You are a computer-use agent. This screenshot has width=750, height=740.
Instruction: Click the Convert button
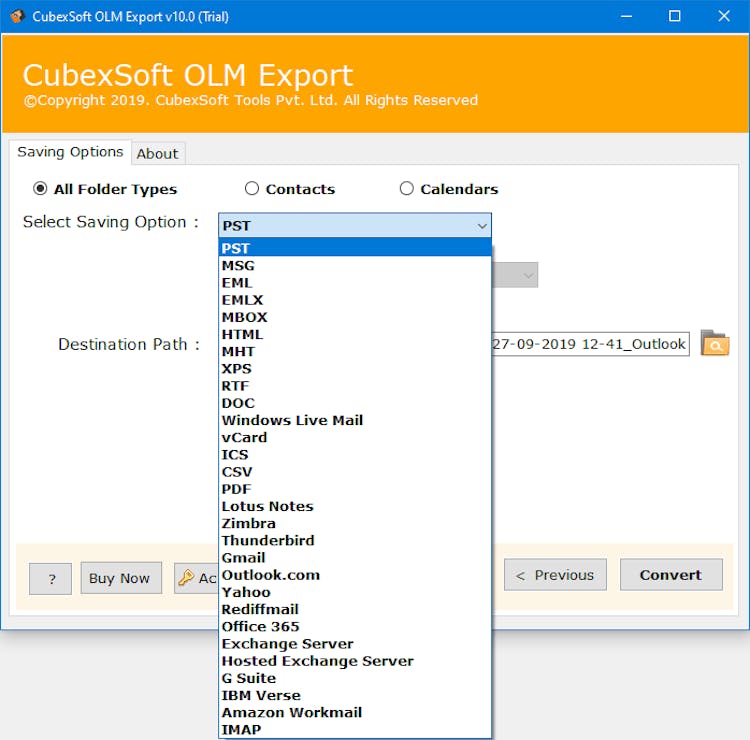pos(671,574)
